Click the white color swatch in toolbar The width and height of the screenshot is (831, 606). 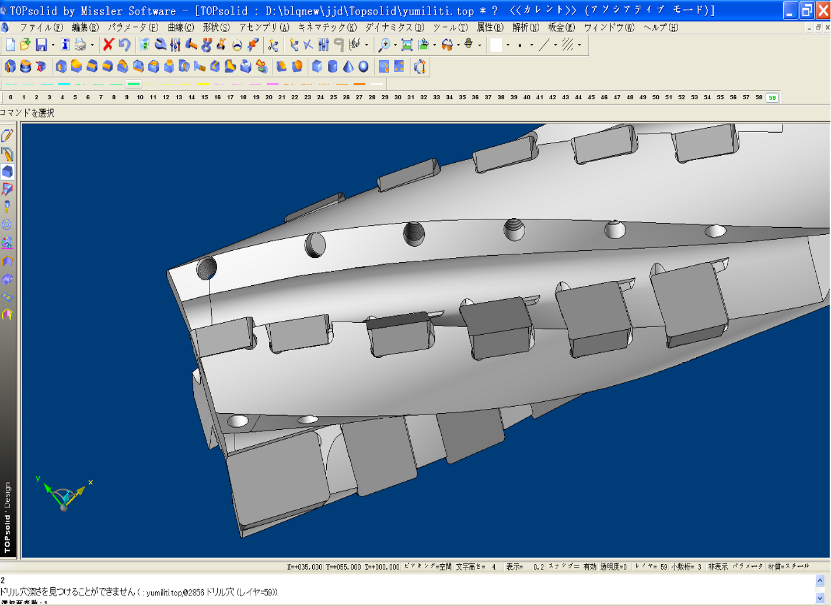click(495, 45)
